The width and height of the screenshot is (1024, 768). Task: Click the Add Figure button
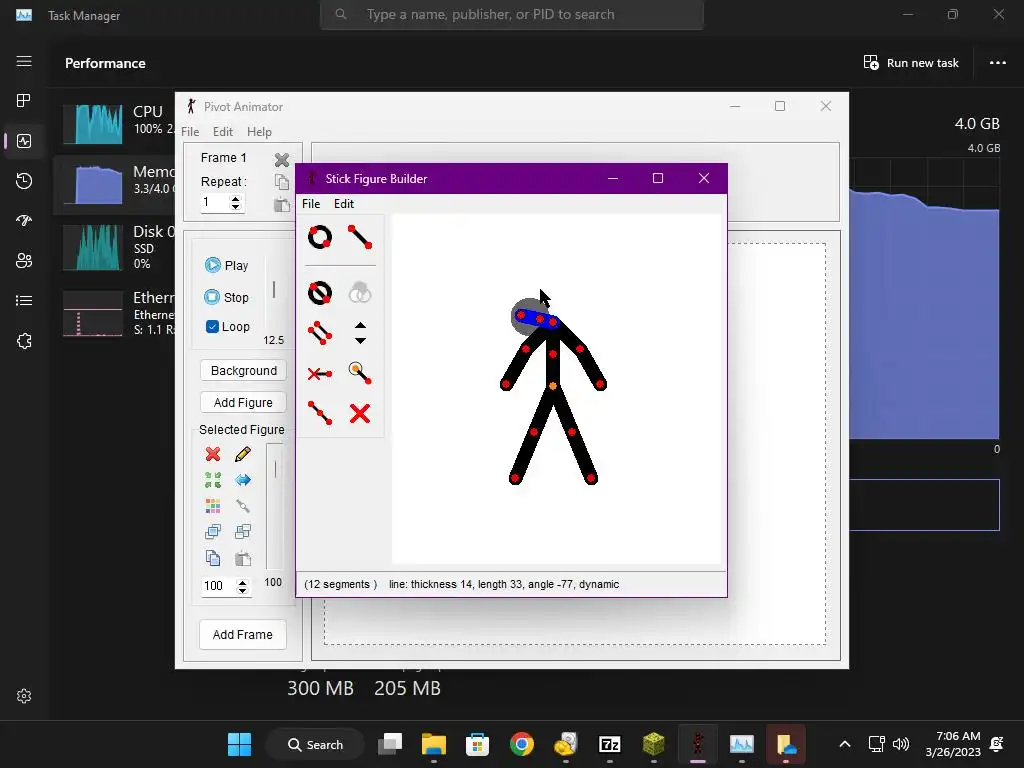tap(244, 402)
